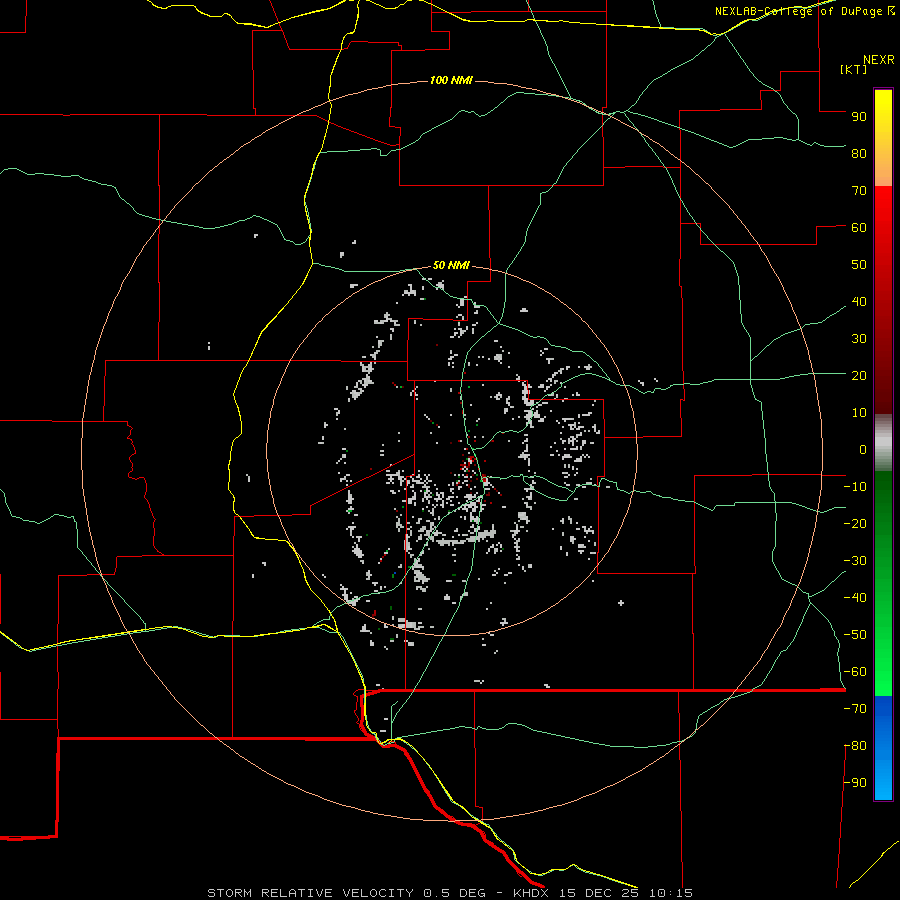Click the 90 value on the velocity scale
The height and width of the screenshot is (900, 900).
[859, 117]
